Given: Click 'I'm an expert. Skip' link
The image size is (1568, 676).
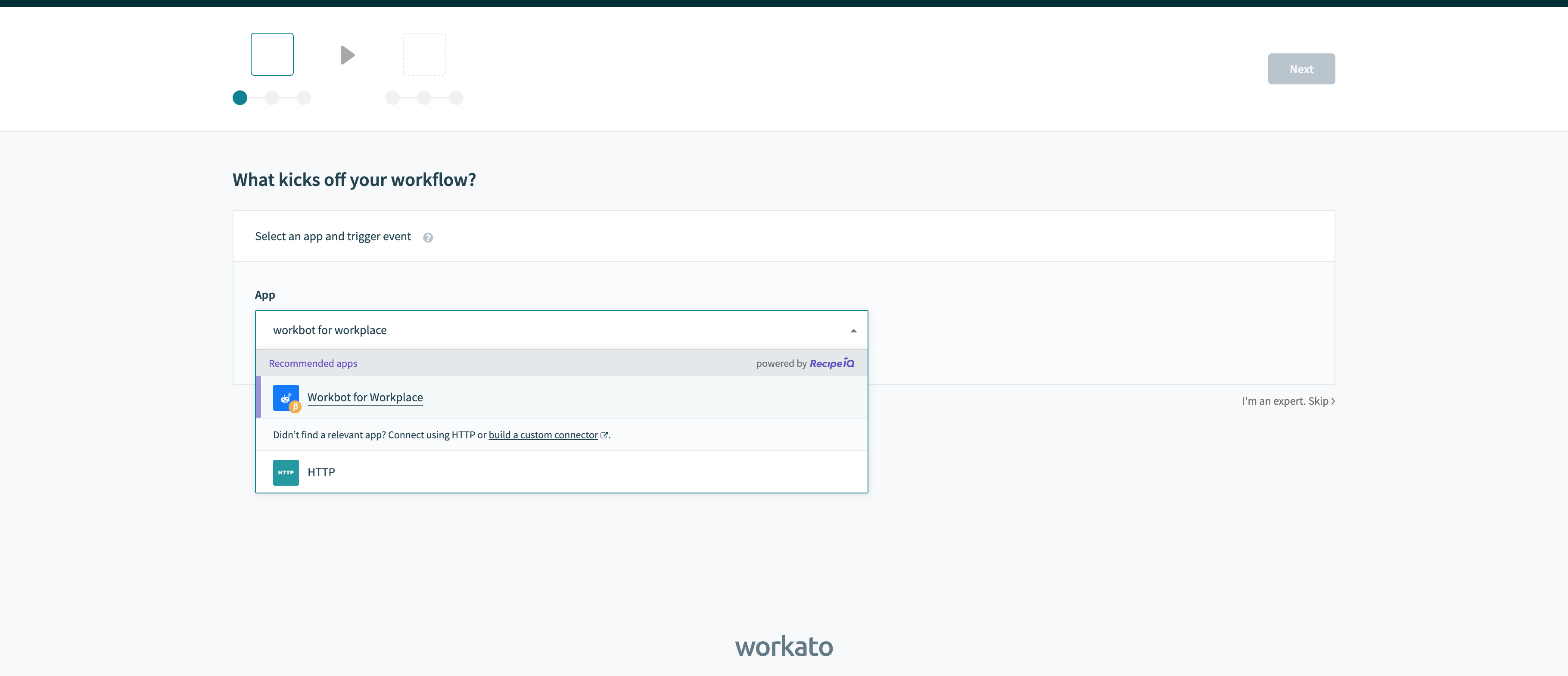Looking at the screenshot, I should pyautogui.click(x=1285, y=401).
